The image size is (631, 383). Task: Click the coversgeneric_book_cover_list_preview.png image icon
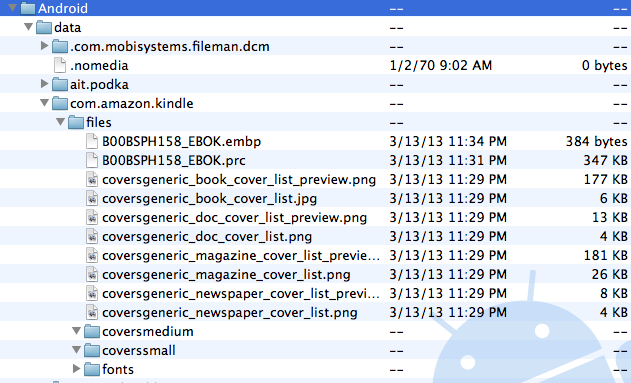[92, 179]
